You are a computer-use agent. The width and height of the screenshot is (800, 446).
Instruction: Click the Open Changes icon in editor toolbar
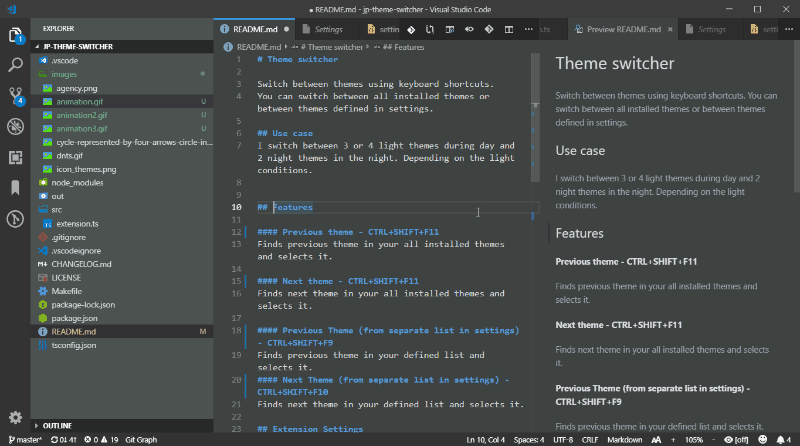point(430,30)
